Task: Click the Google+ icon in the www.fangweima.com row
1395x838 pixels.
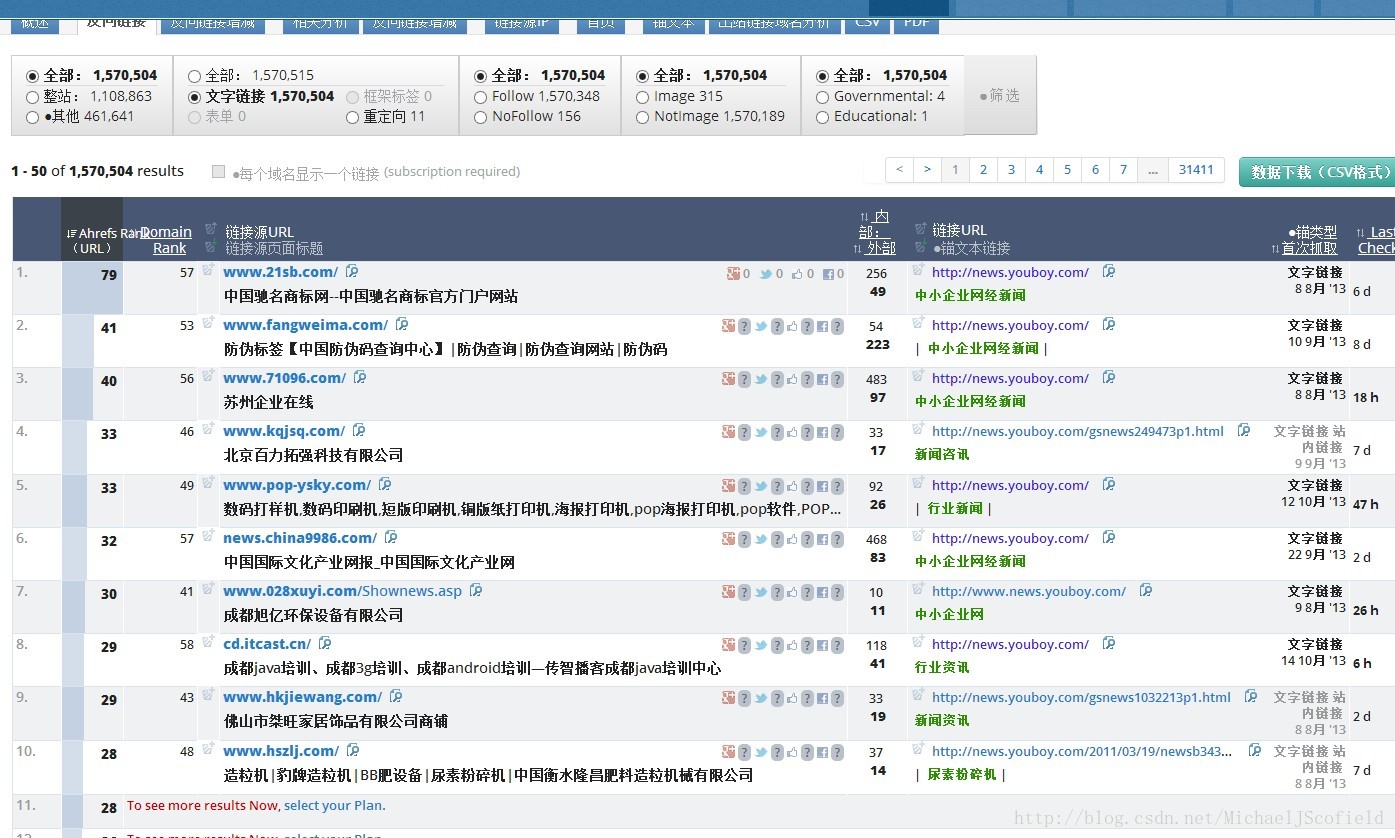Action: [x=728, y=326]
